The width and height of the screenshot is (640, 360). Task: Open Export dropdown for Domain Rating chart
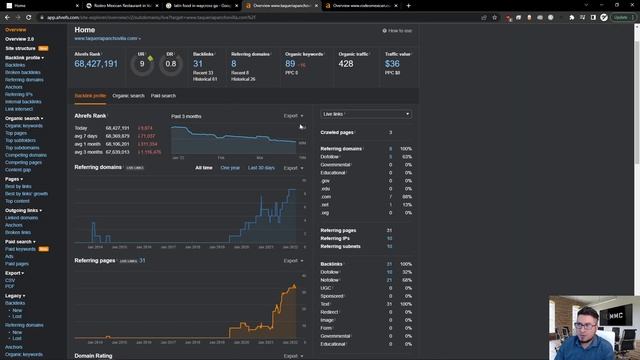pyautogui.click(x=293, y=356)
